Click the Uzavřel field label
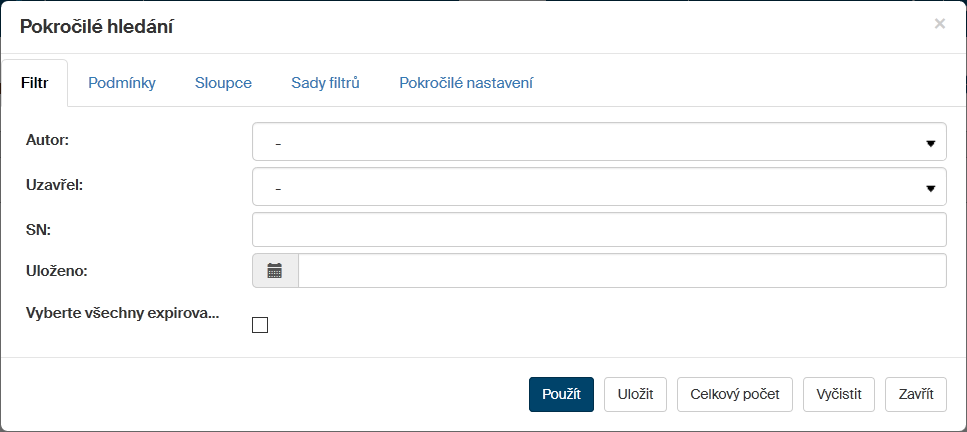Screen dimensions: 967x432 [x=53, y=185]
